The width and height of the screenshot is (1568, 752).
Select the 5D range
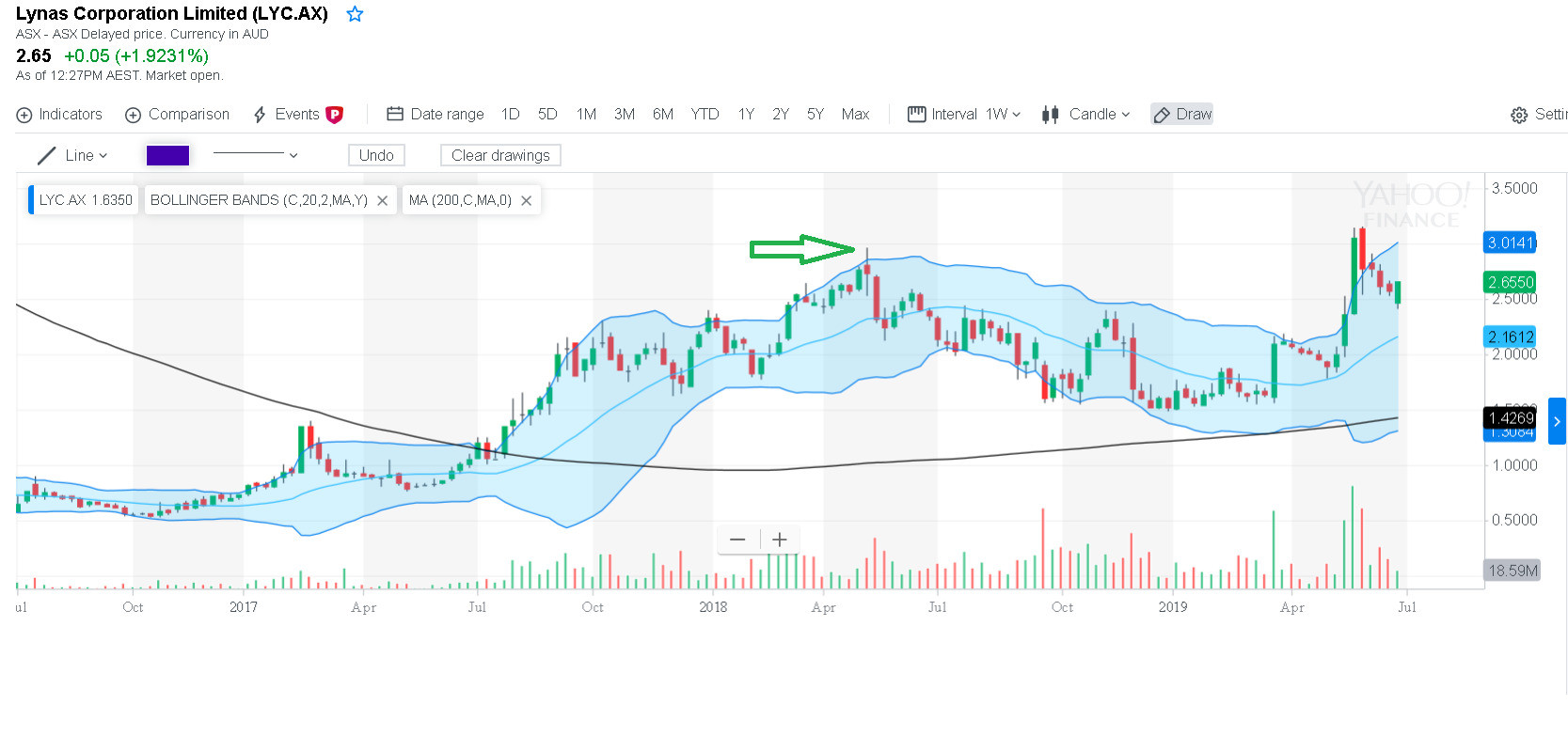(x=547, y=115)
